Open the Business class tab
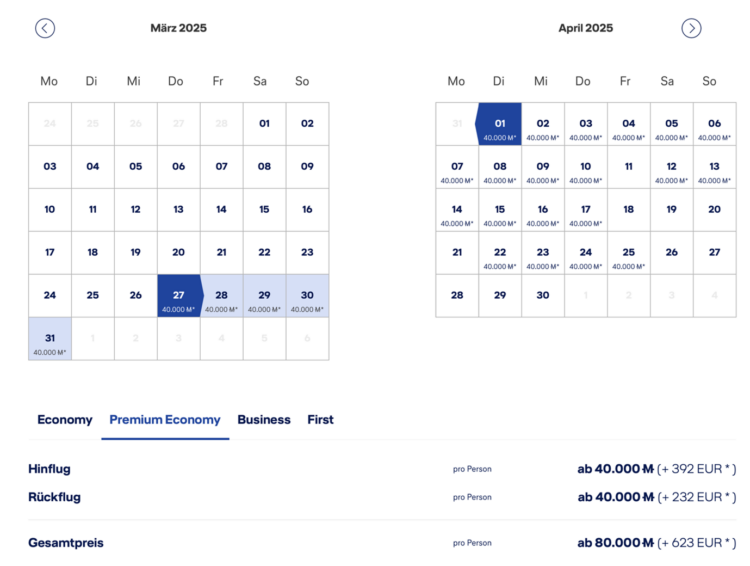750x566 pixels. tap(264, 420)
